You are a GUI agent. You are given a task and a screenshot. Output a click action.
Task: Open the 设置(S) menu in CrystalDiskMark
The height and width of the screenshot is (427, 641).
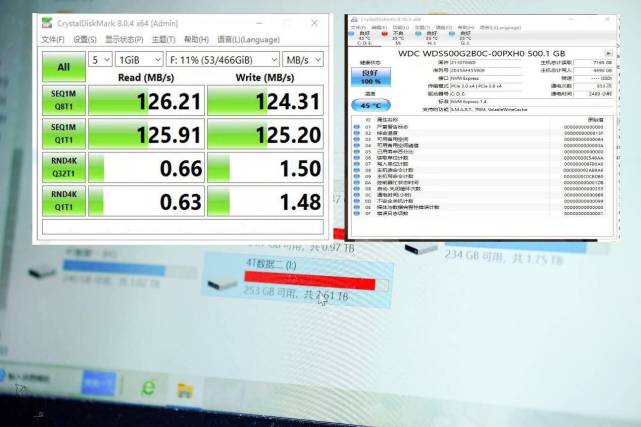85,40
